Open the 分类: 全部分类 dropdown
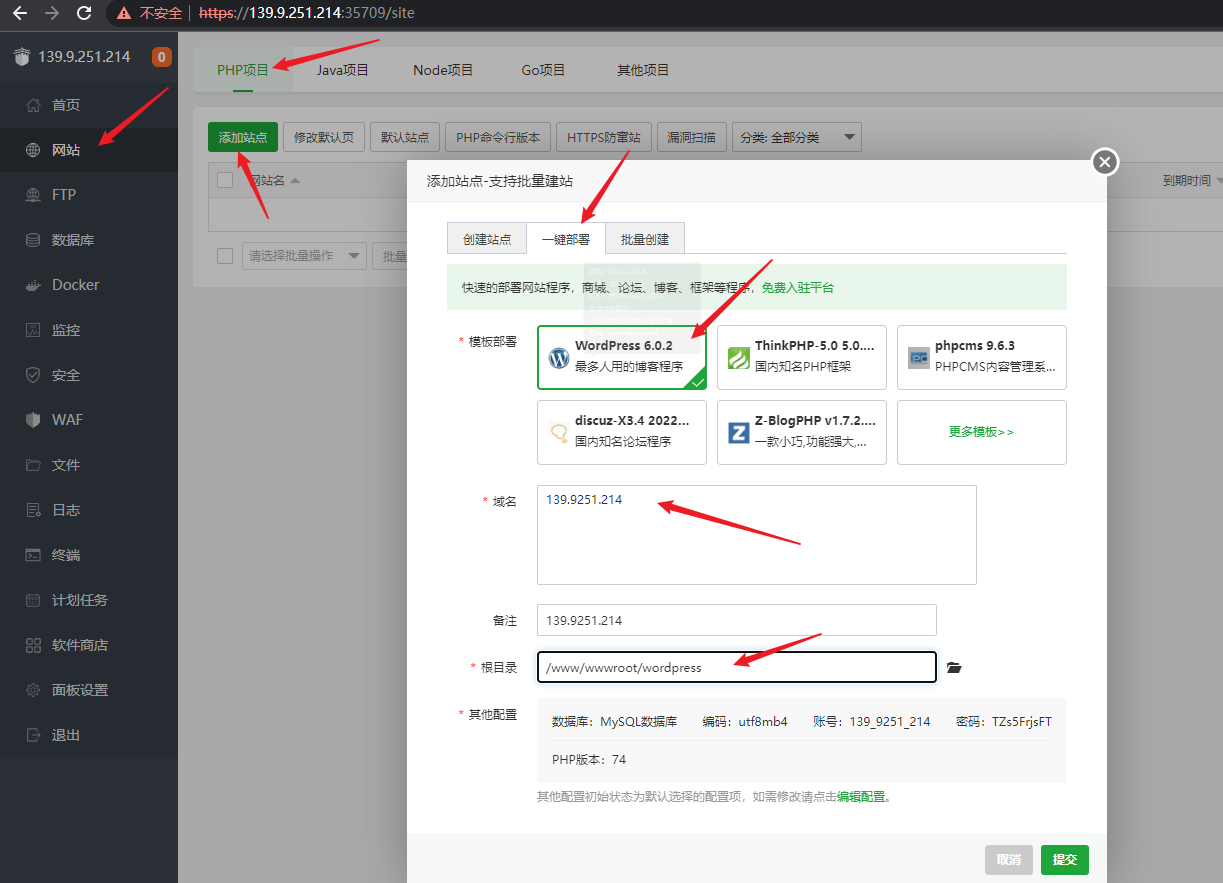Viewport: 1223px width, 883px height. 796,137
